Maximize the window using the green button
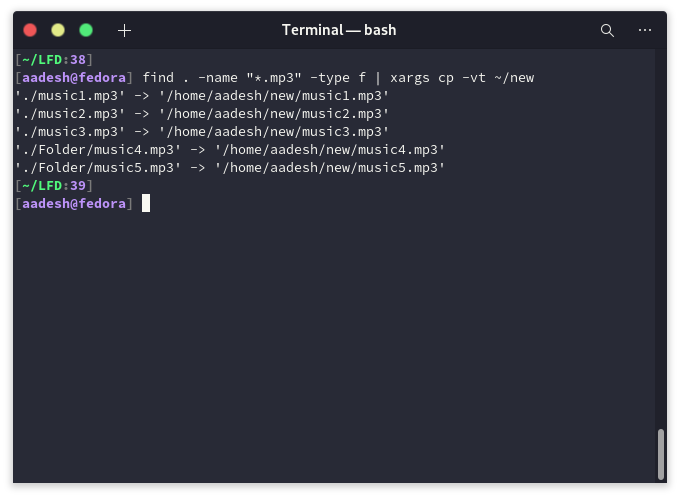The image size is (680, 498). point(86,30)
